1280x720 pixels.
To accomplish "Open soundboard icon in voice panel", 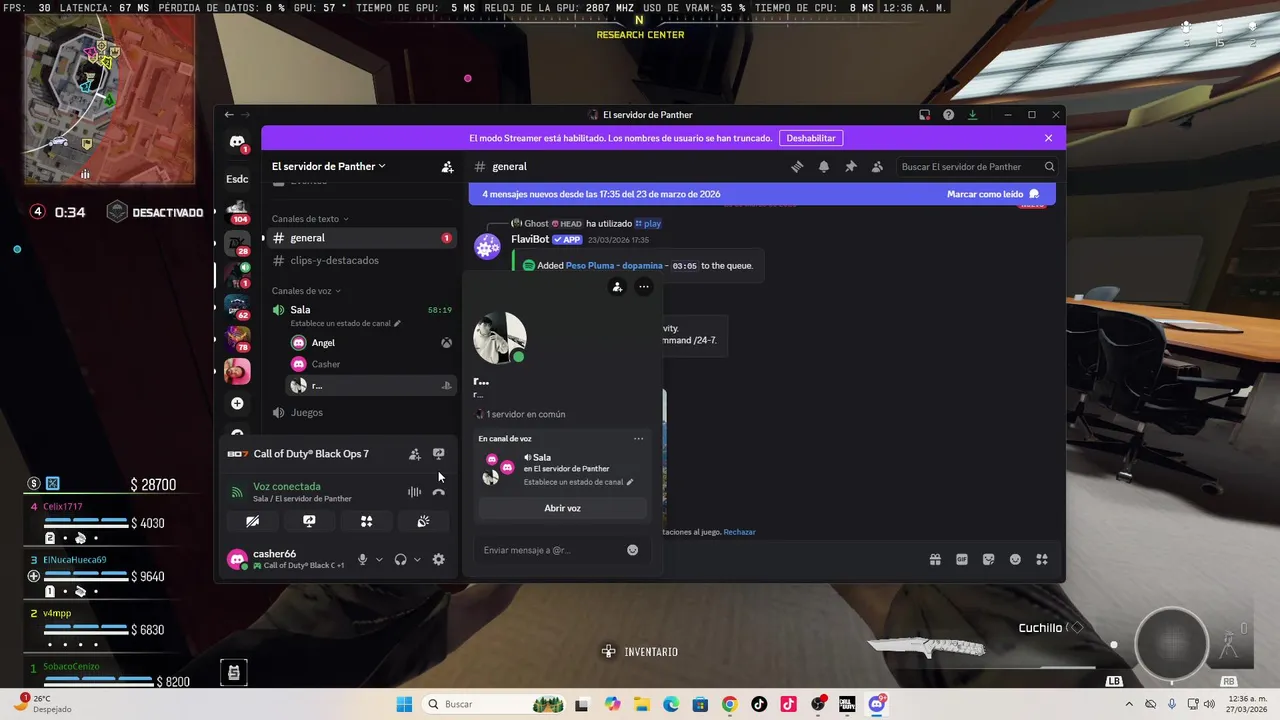I will pyautogui.click(x=423, y=521).
